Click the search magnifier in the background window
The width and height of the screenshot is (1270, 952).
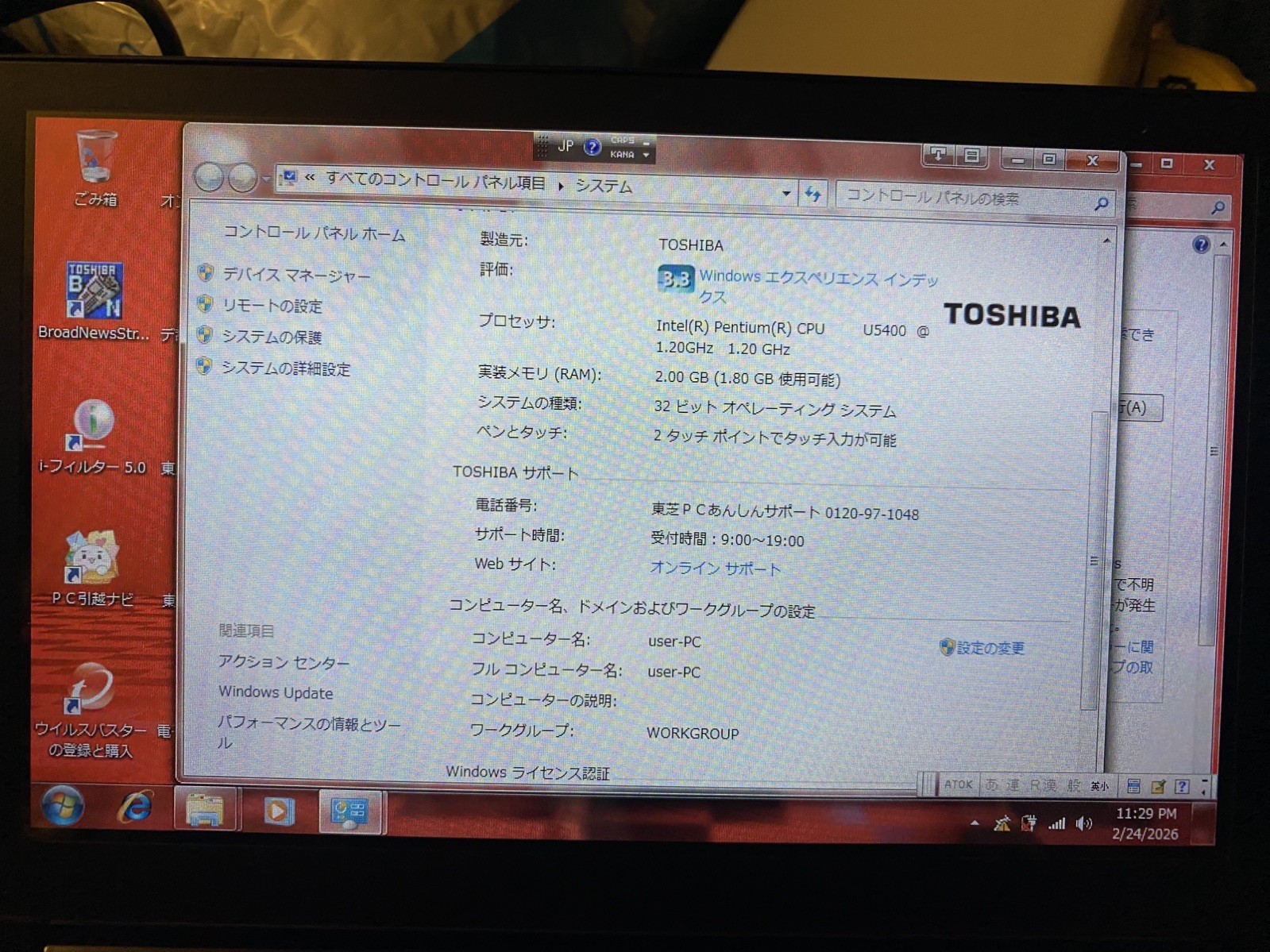[1218, 207]
